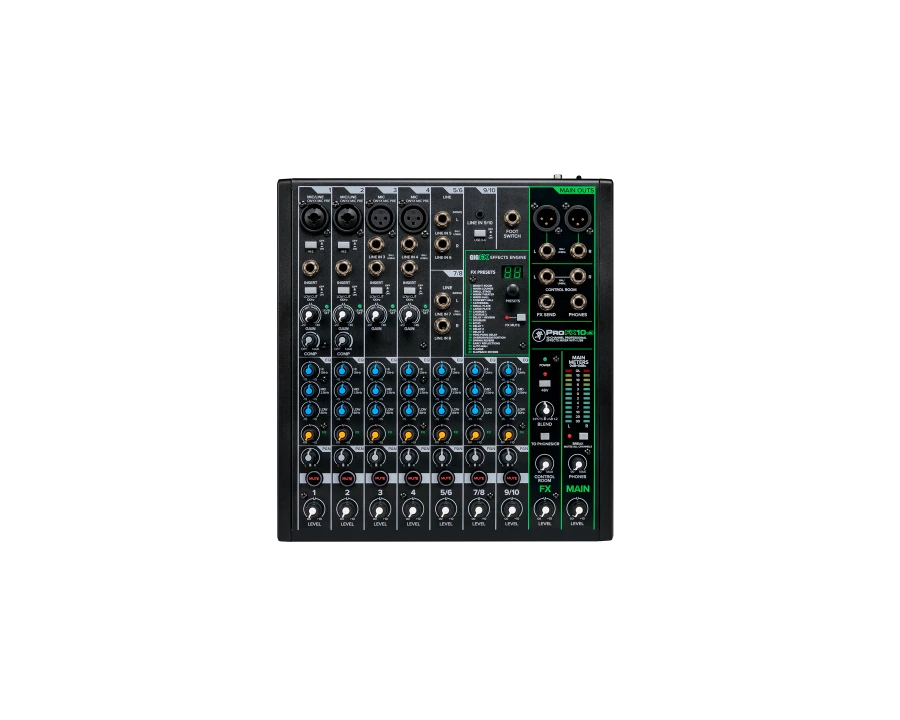This screenshot has height=720, width=900.
Task: Click the channel 1 COMP knob
Action: [309, 340]
